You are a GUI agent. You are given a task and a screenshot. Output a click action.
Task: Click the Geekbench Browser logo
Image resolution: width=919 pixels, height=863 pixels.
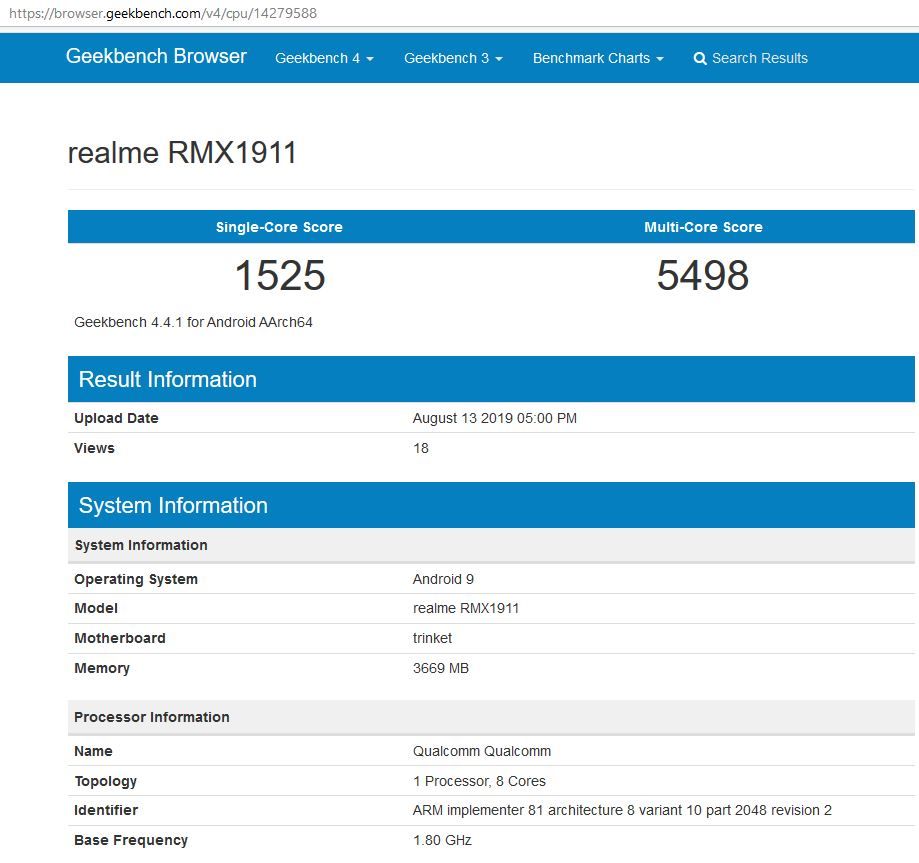155,57
